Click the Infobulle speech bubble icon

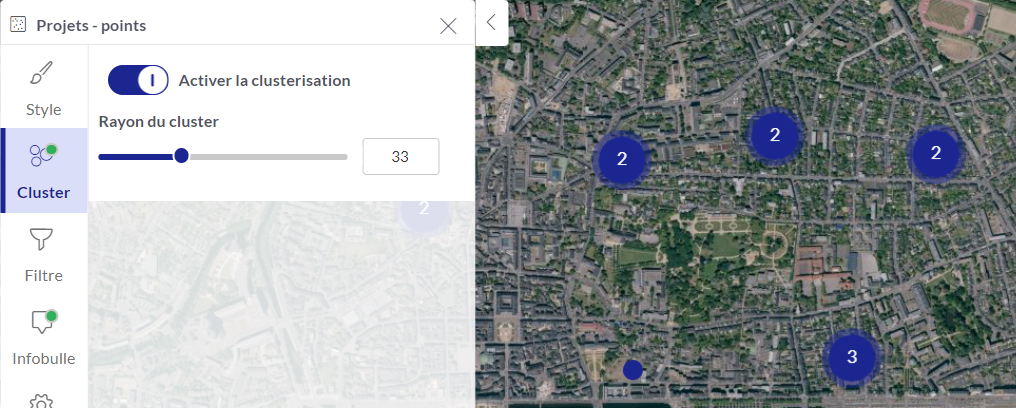43,322
